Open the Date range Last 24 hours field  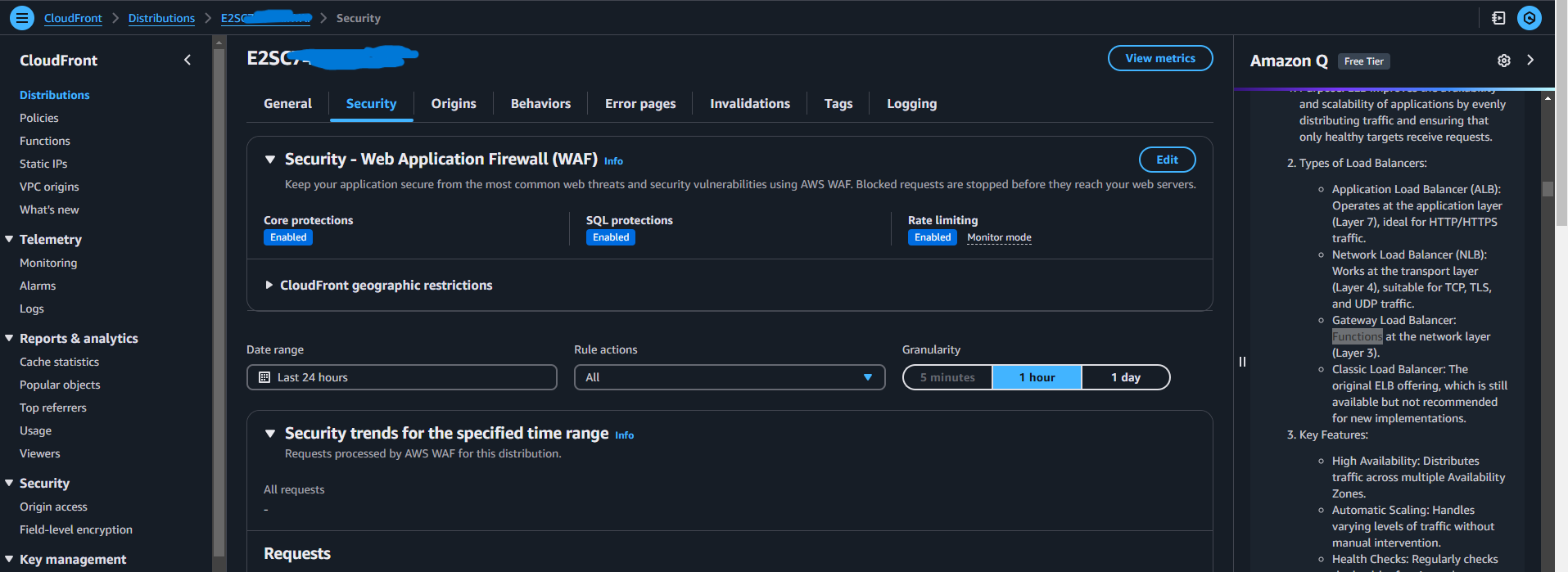coord(401,377)
